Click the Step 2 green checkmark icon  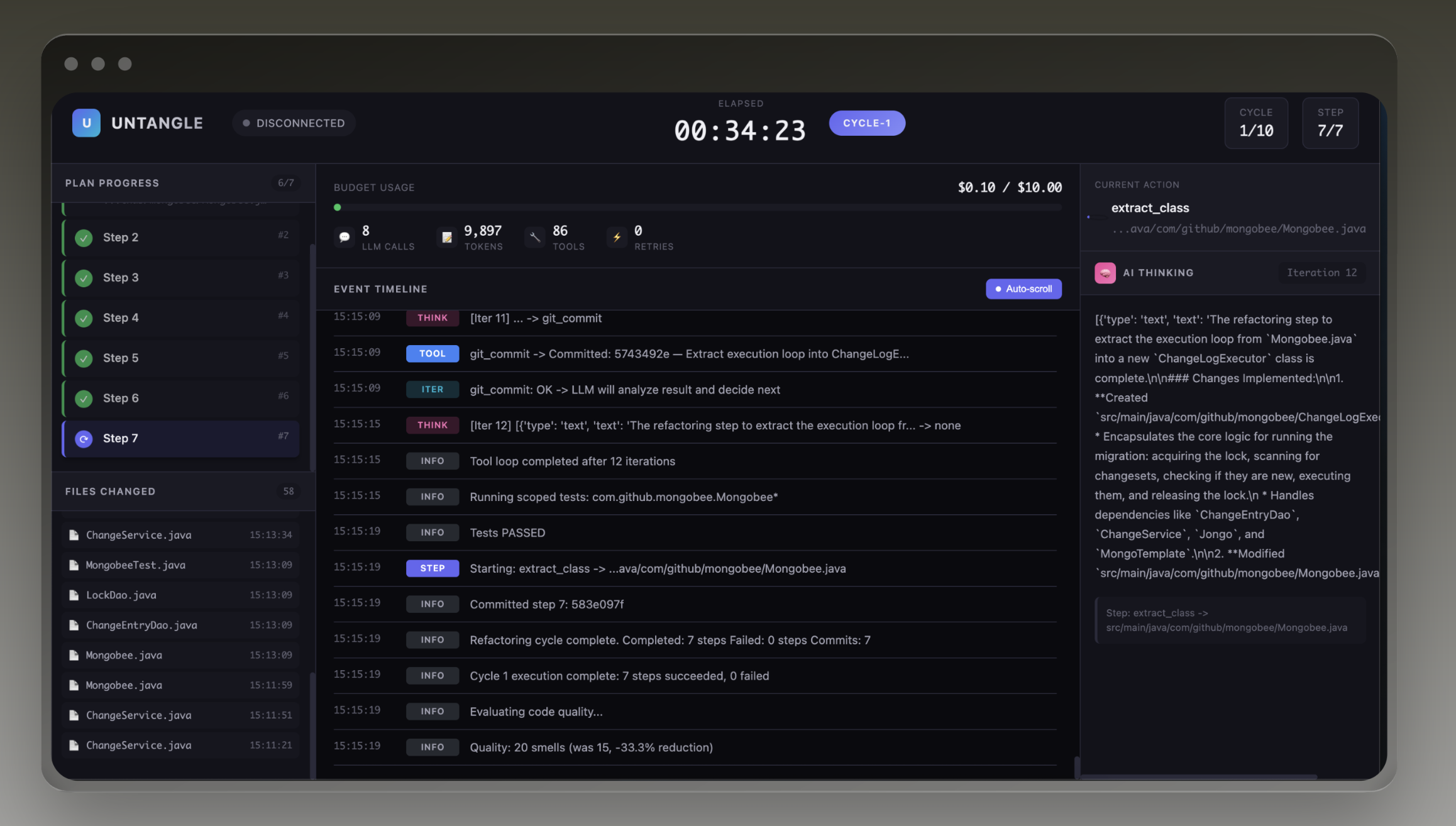pos(84,238)
